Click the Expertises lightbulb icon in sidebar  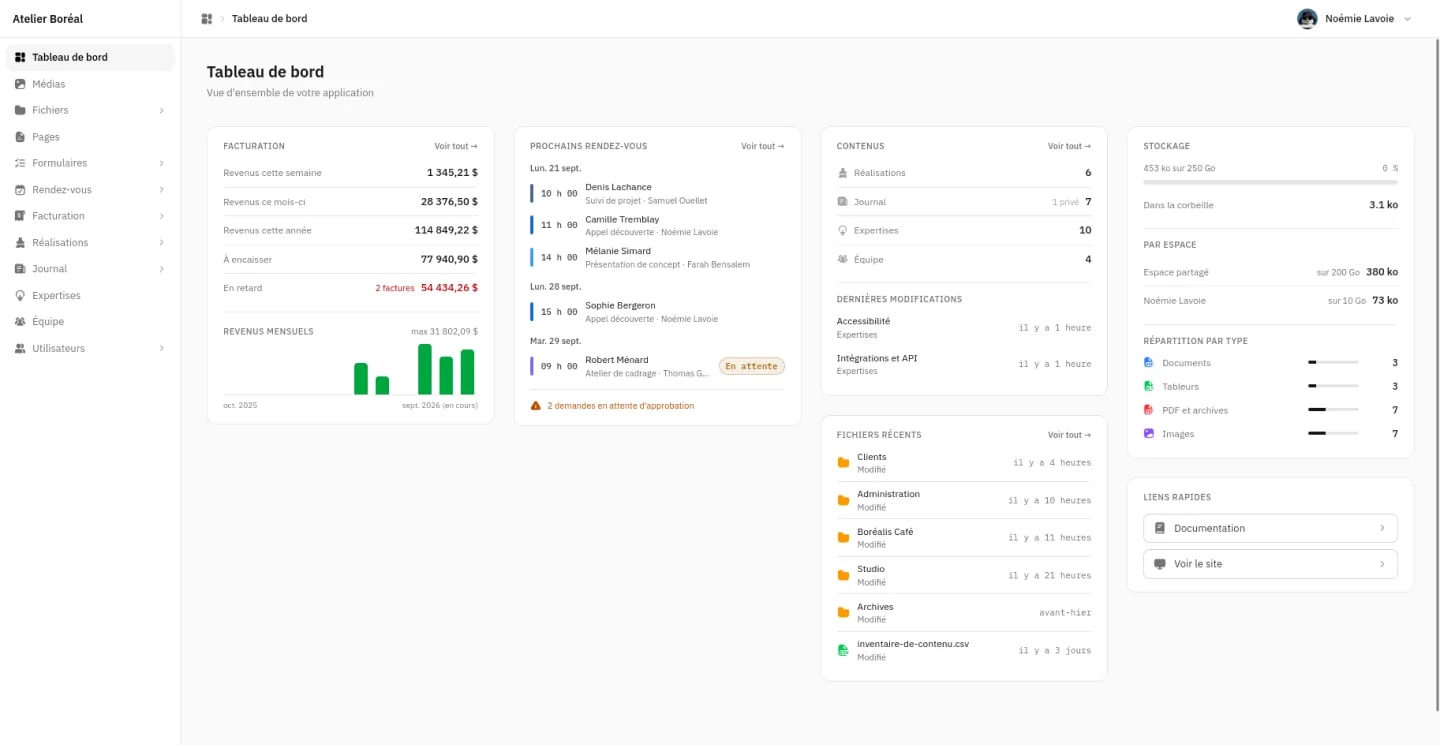click(20, 296)
